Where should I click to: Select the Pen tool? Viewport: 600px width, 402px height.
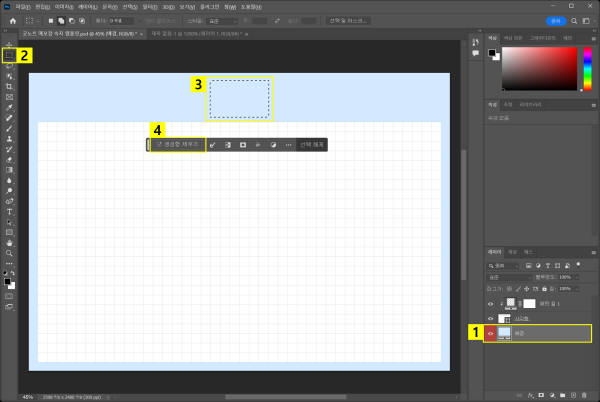coord(9,201)
